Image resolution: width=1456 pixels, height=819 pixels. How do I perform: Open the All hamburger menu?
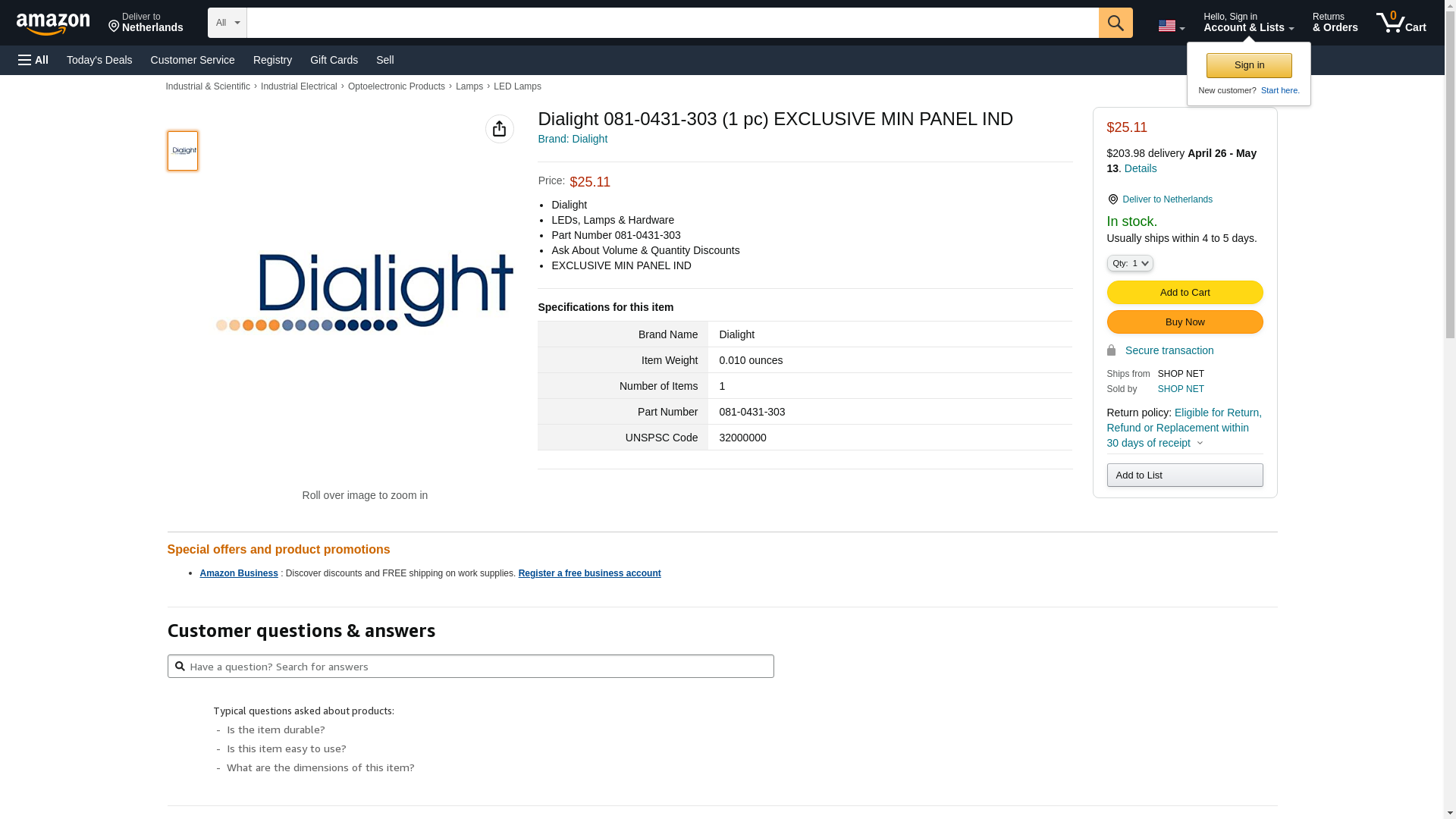pos(33,60)
